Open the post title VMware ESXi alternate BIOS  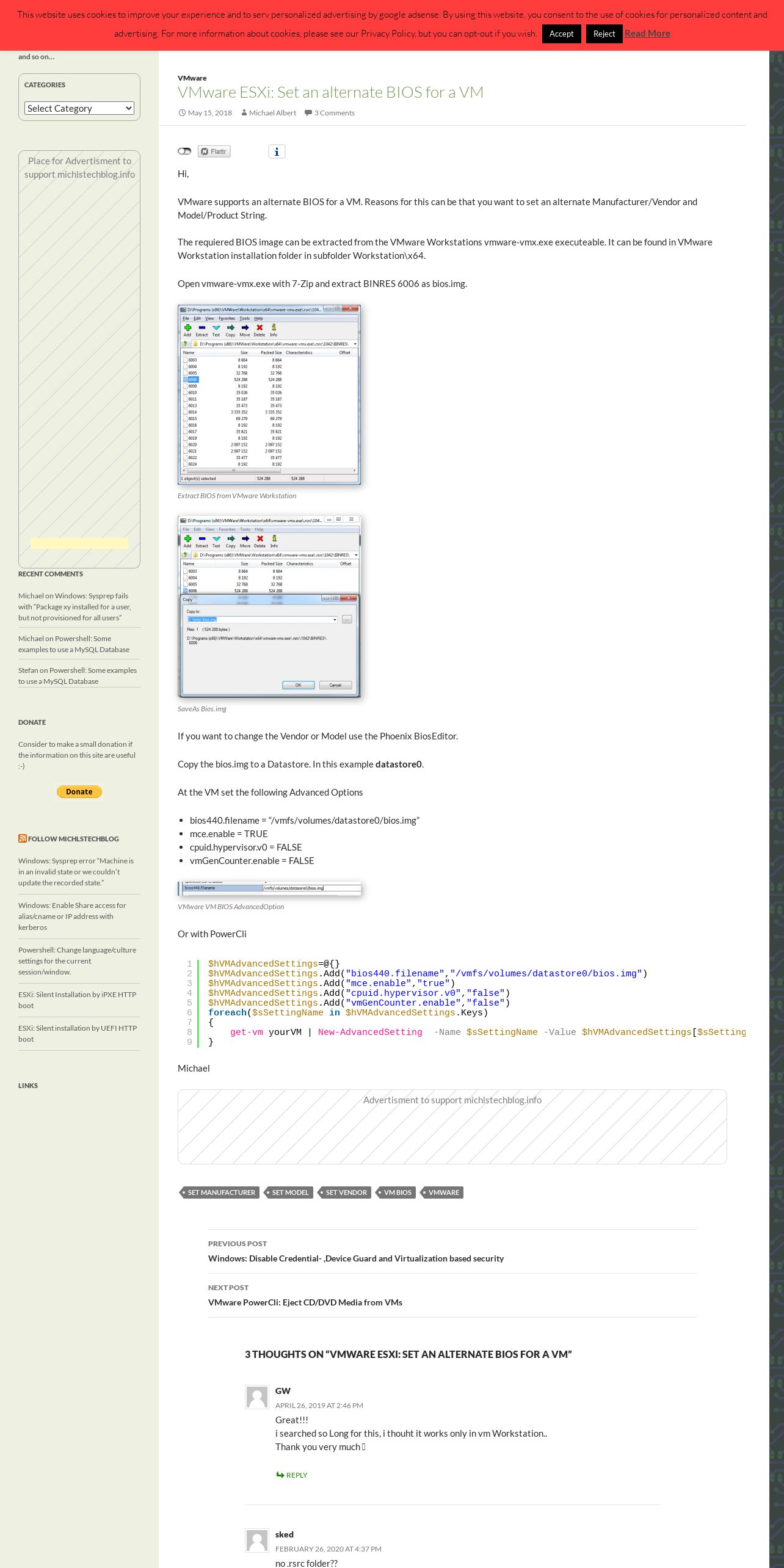click(x=330, y=92)
